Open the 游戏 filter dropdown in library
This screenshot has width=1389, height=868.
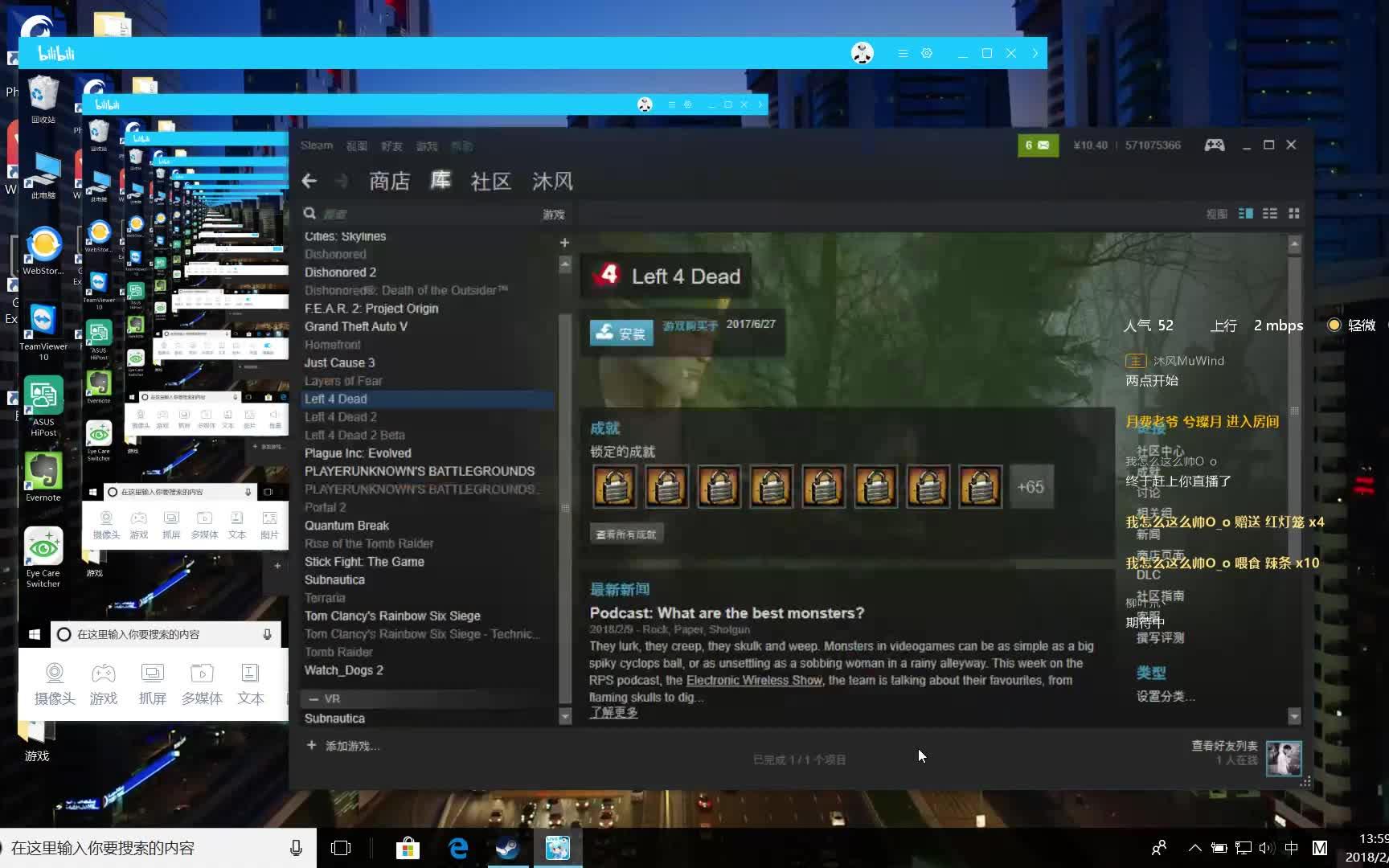point(553,215)
